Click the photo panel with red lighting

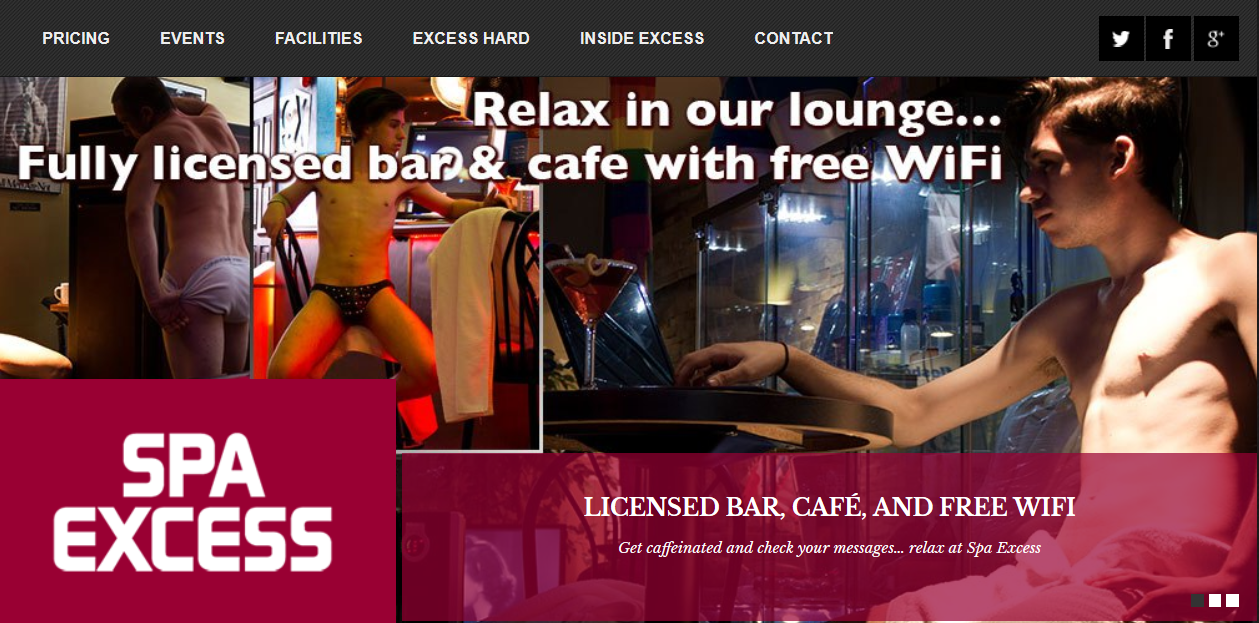tap(397, 263)
